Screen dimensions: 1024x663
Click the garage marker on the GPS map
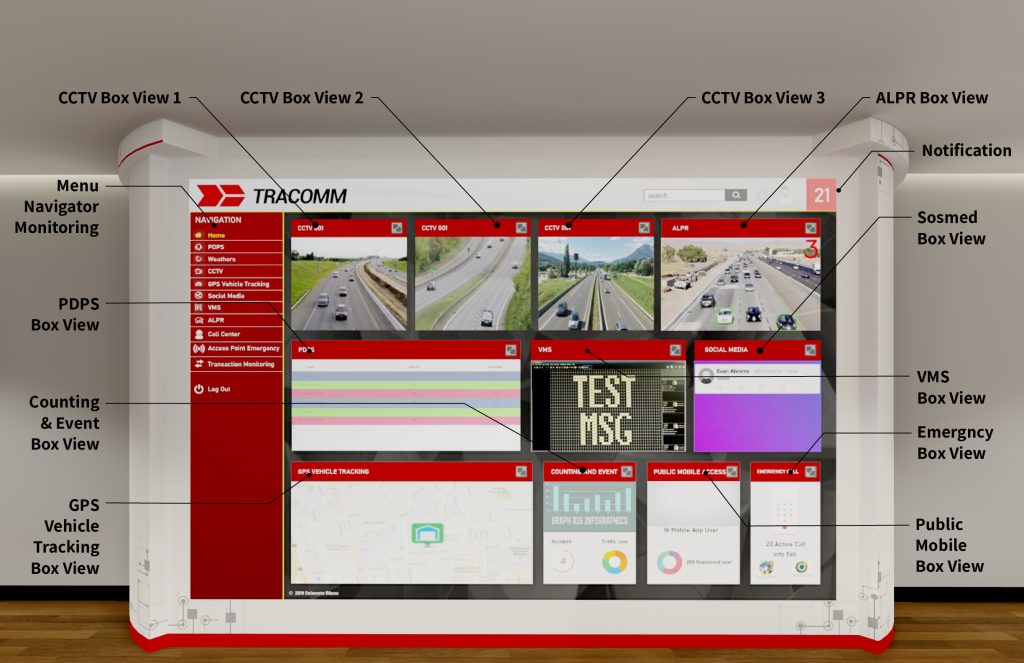click(x=427, y=535)
